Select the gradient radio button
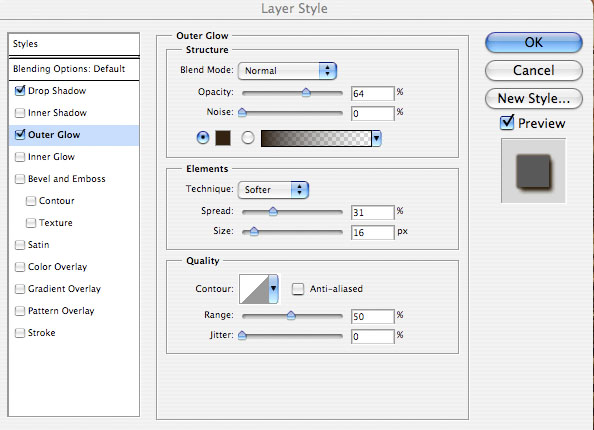Screen dimensions: 594x430 point(248,138)
